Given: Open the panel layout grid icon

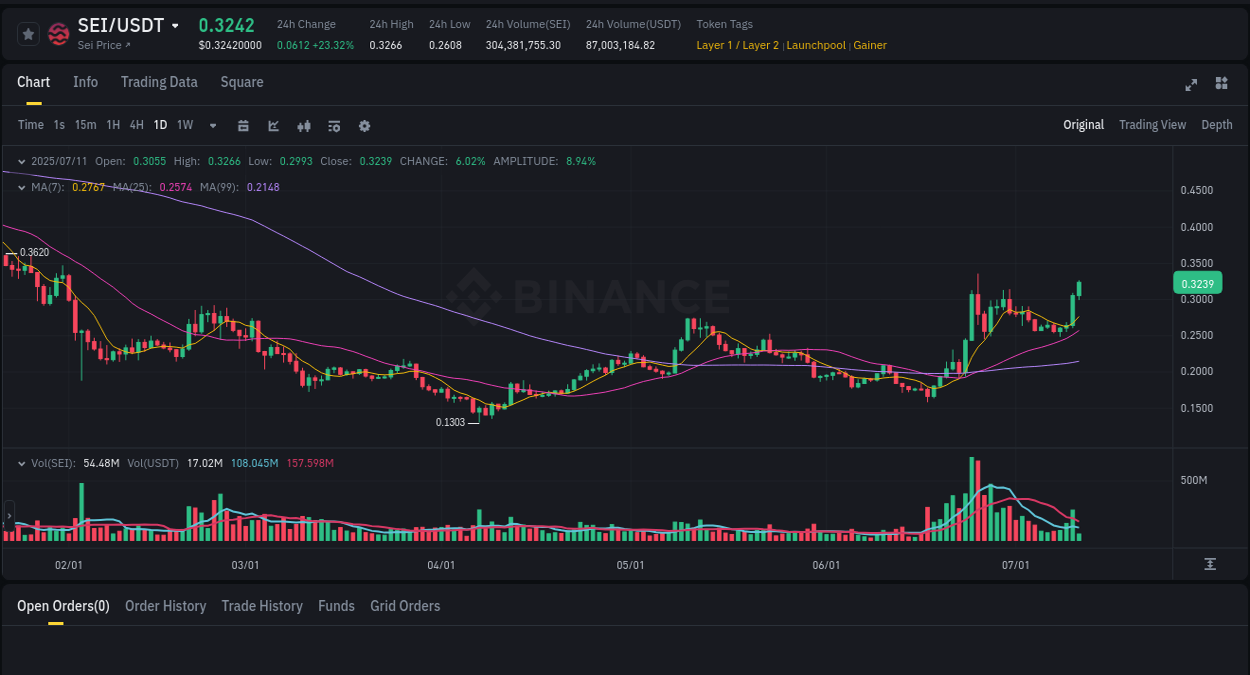Looking at the screenshot, I should pos(1221,85).
